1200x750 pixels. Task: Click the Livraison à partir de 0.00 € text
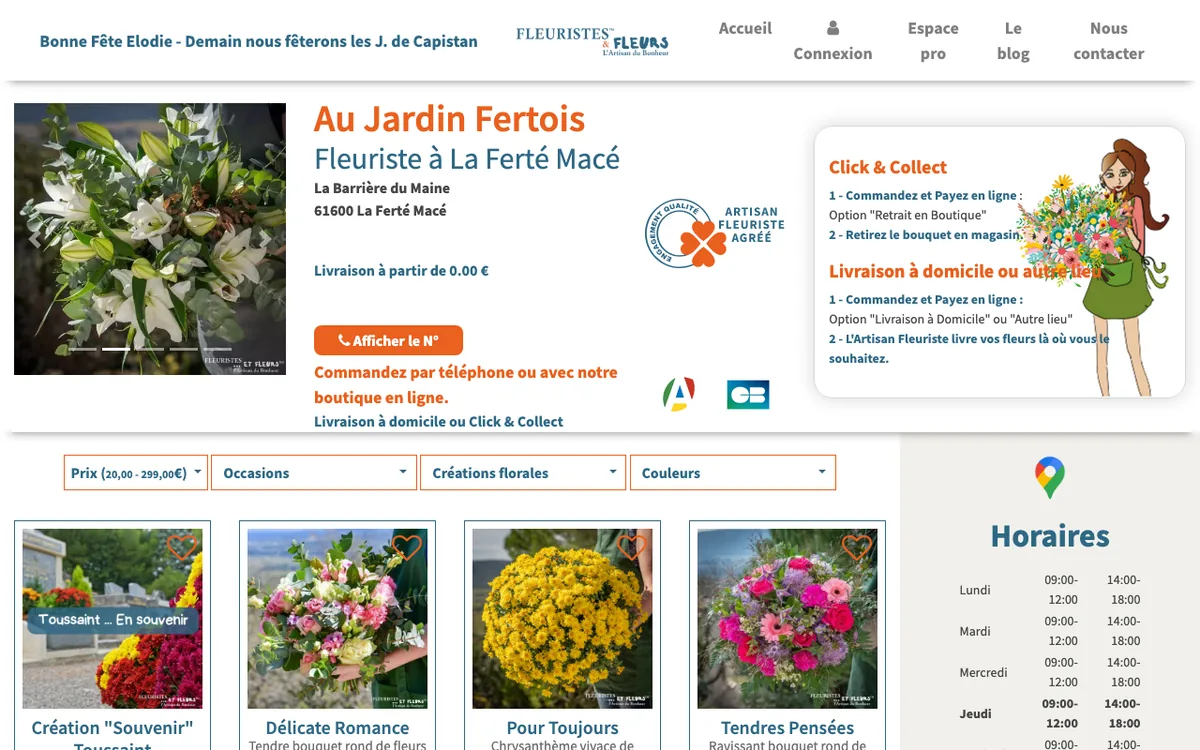click(x=401, y=270)
